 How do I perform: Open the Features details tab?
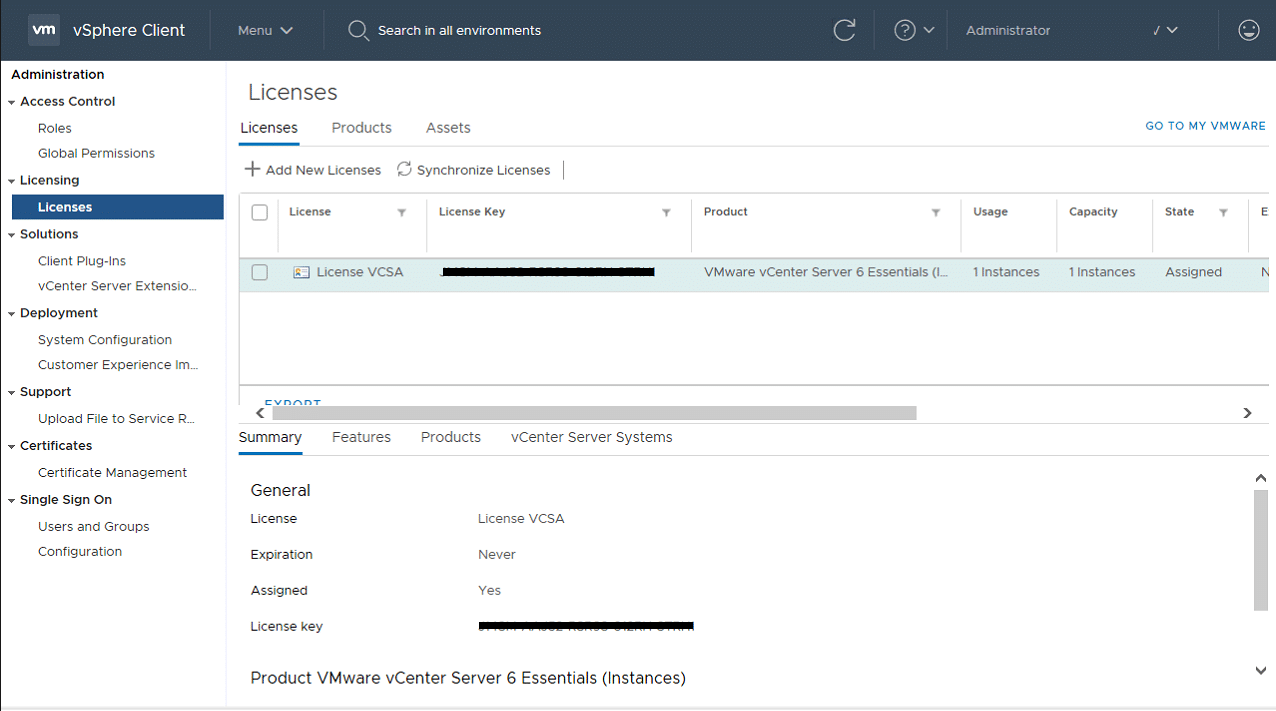361,437
